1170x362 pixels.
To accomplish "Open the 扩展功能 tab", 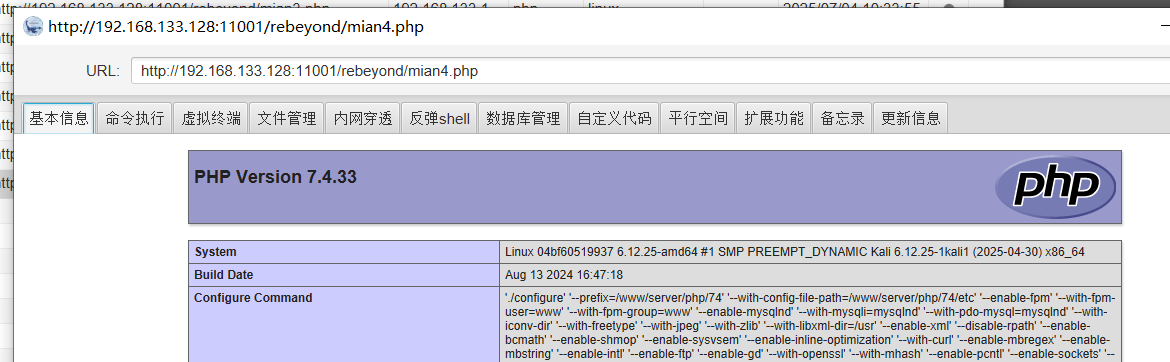I will pyautogui.click(x=774, y=118).
